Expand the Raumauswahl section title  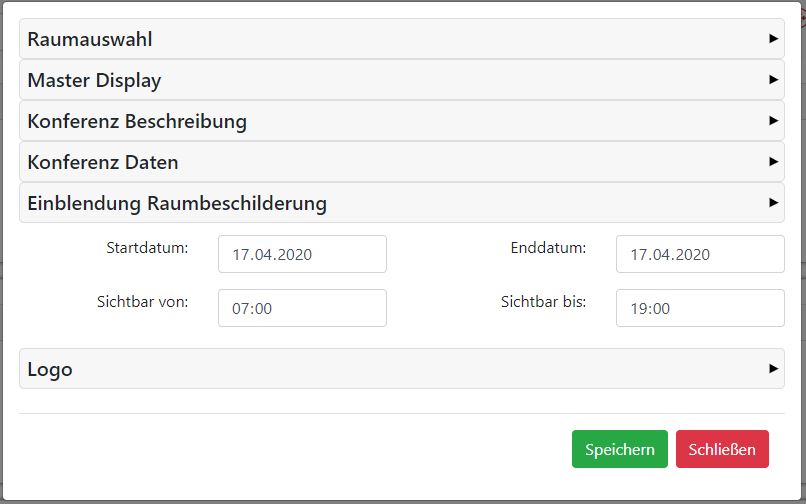90,40
